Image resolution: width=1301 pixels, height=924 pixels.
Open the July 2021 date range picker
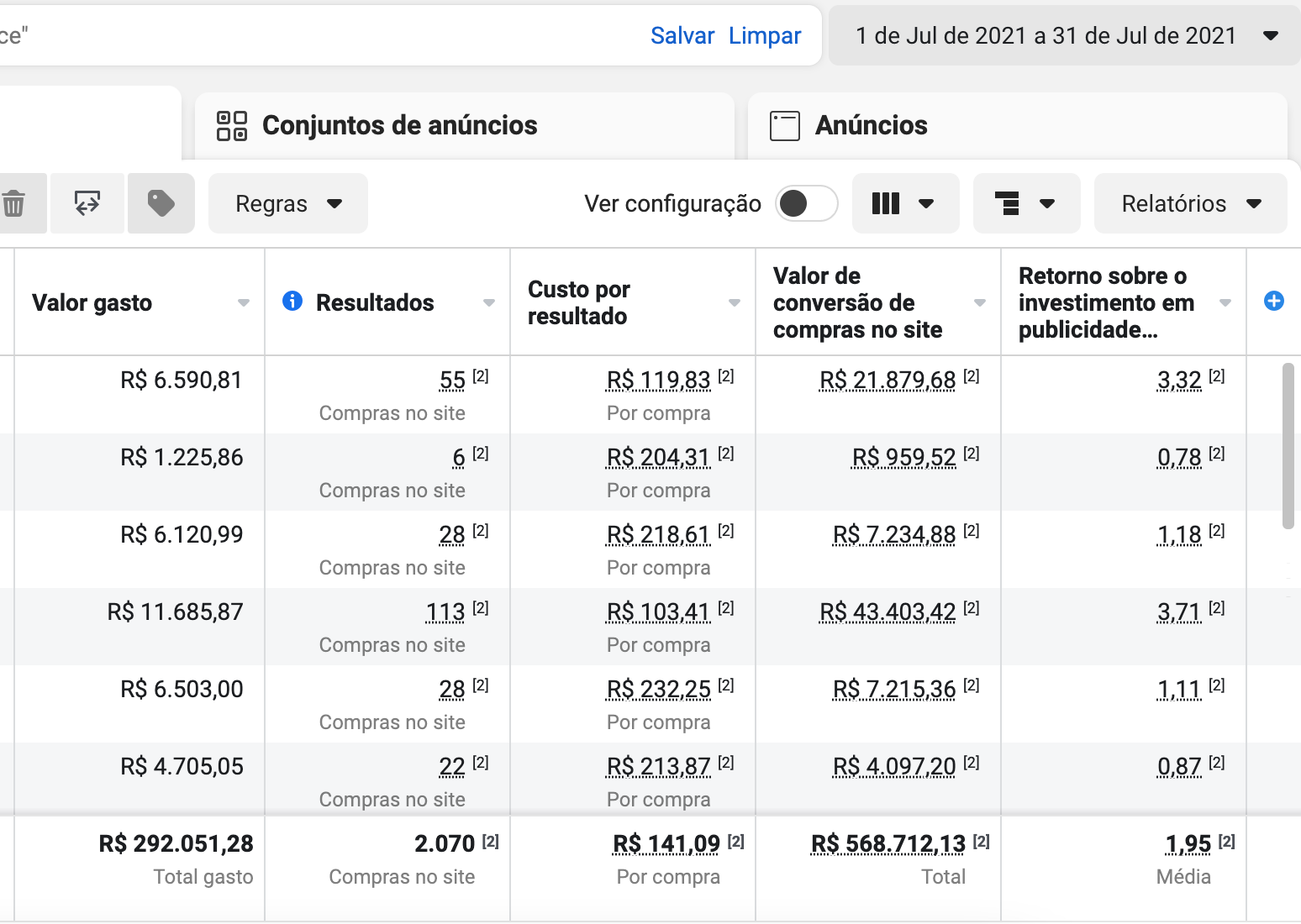1065,35
